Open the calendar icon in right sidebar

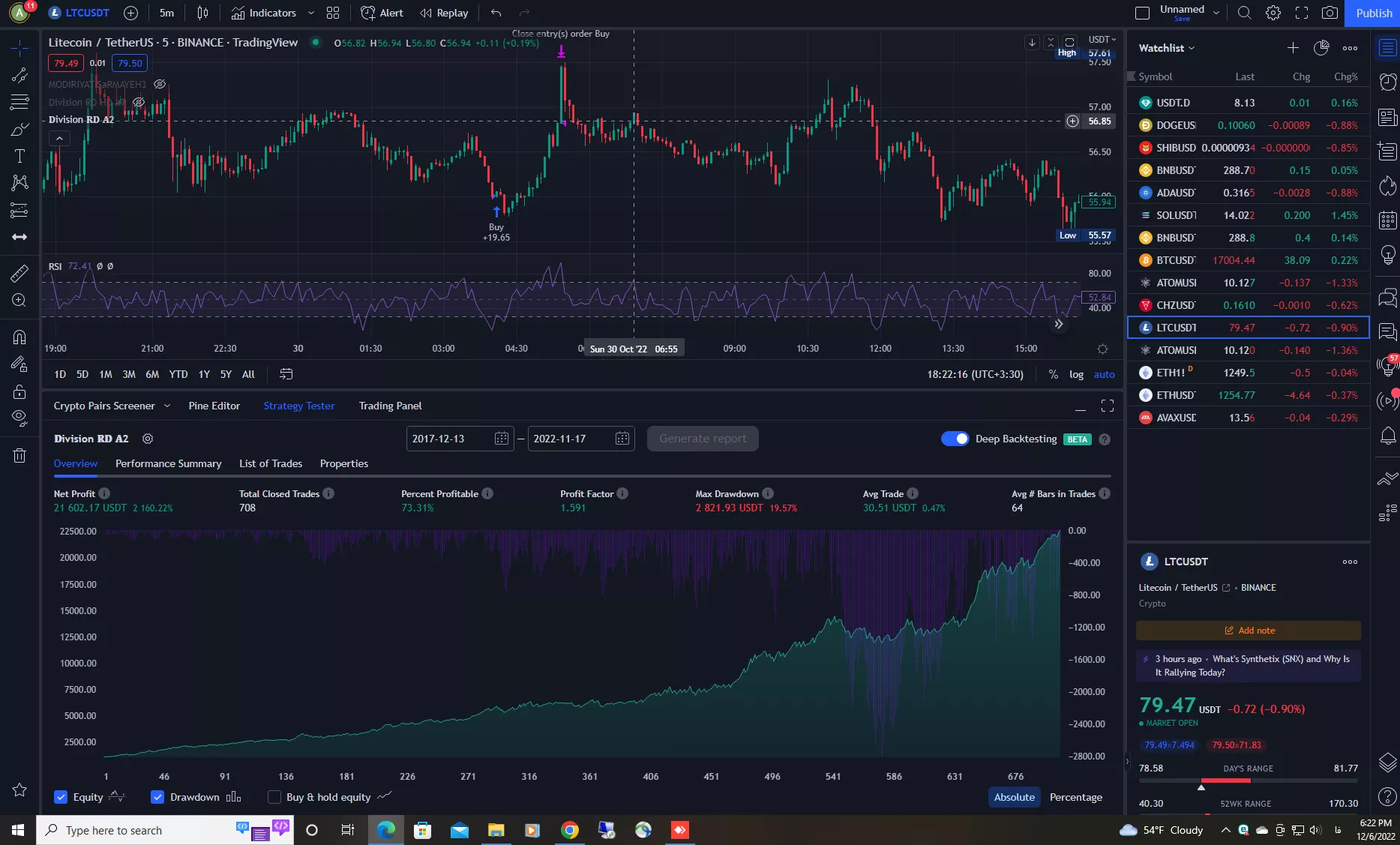(1388, 220)
